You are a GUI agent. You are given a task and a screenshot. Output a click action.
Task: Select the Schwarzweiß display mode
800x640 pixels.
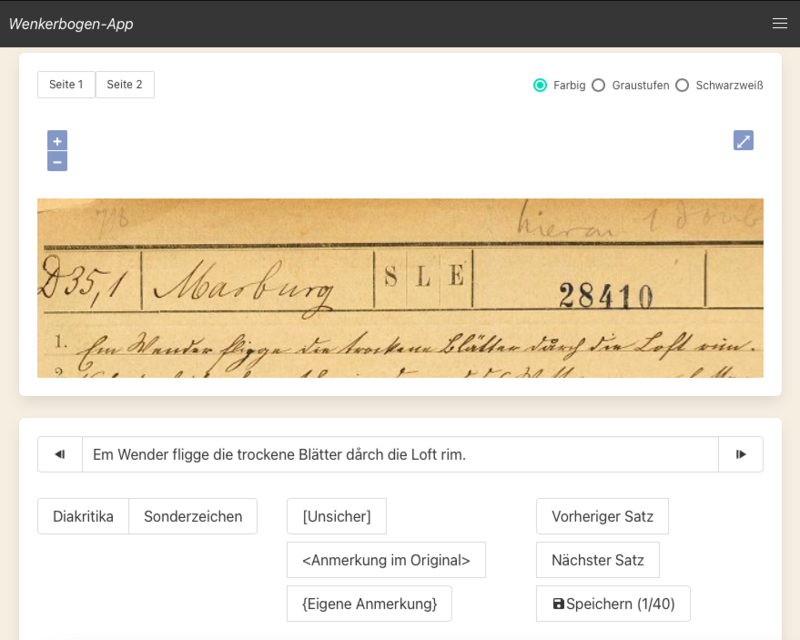tap(682, 85)
